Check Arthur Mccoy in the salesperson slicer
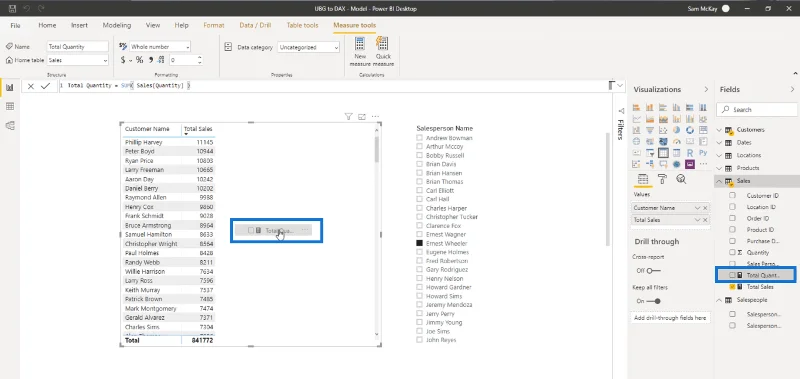This screenshot has width=800, height=379. tap(419, 146)
